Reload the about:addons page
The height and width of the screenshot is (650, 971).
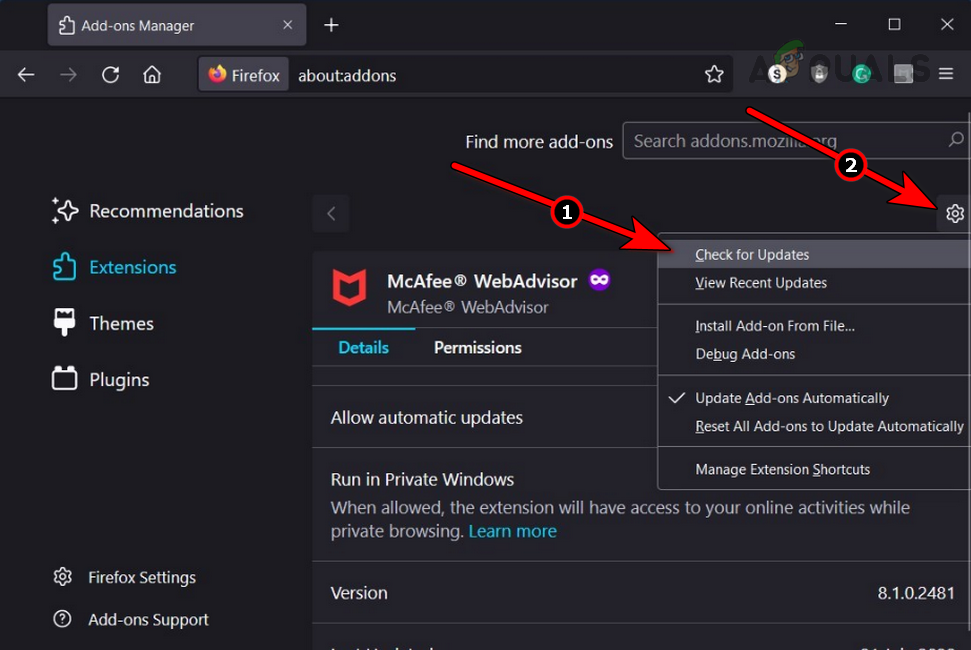[110, 73]
